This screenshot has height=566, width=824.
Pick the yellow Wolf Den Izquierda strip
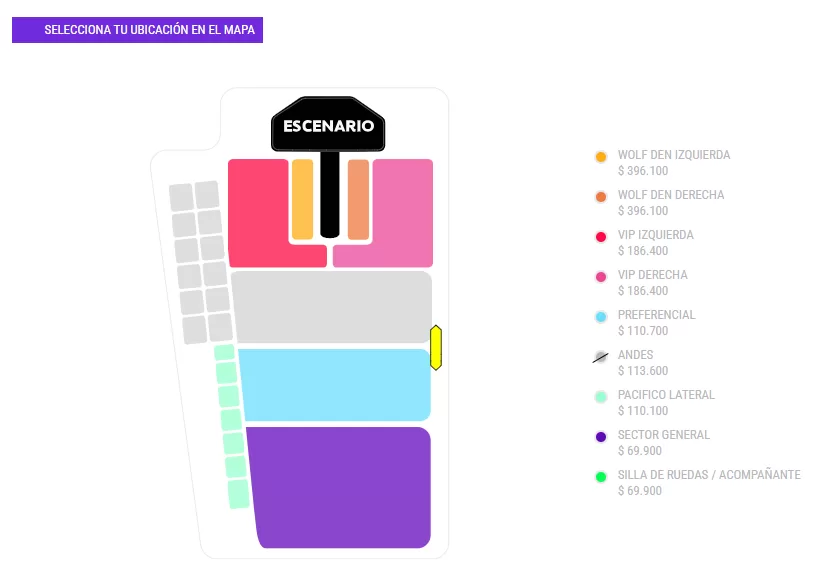[x=302, y=198]
